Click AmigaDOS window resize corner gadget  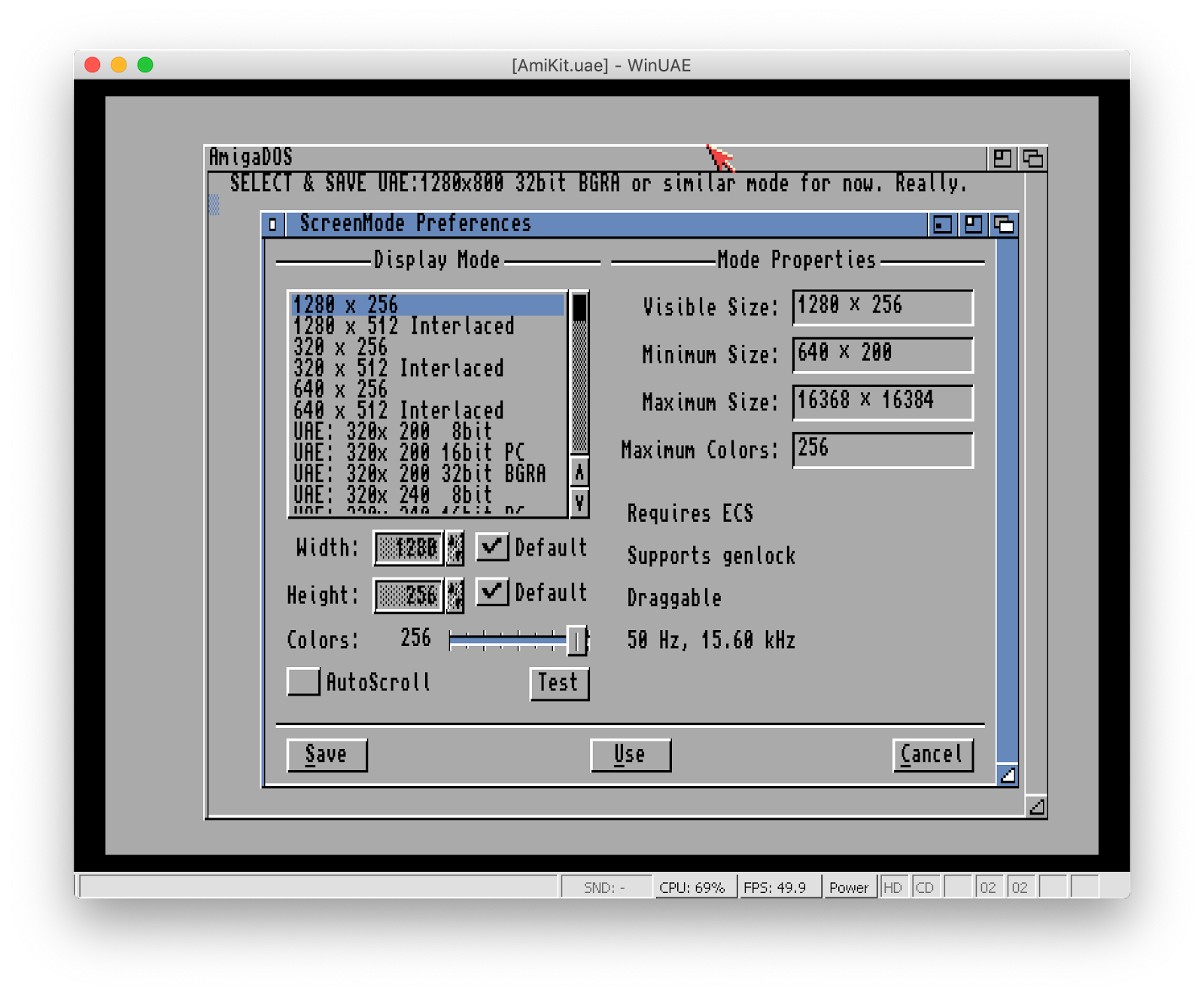tap(1036, 806)
